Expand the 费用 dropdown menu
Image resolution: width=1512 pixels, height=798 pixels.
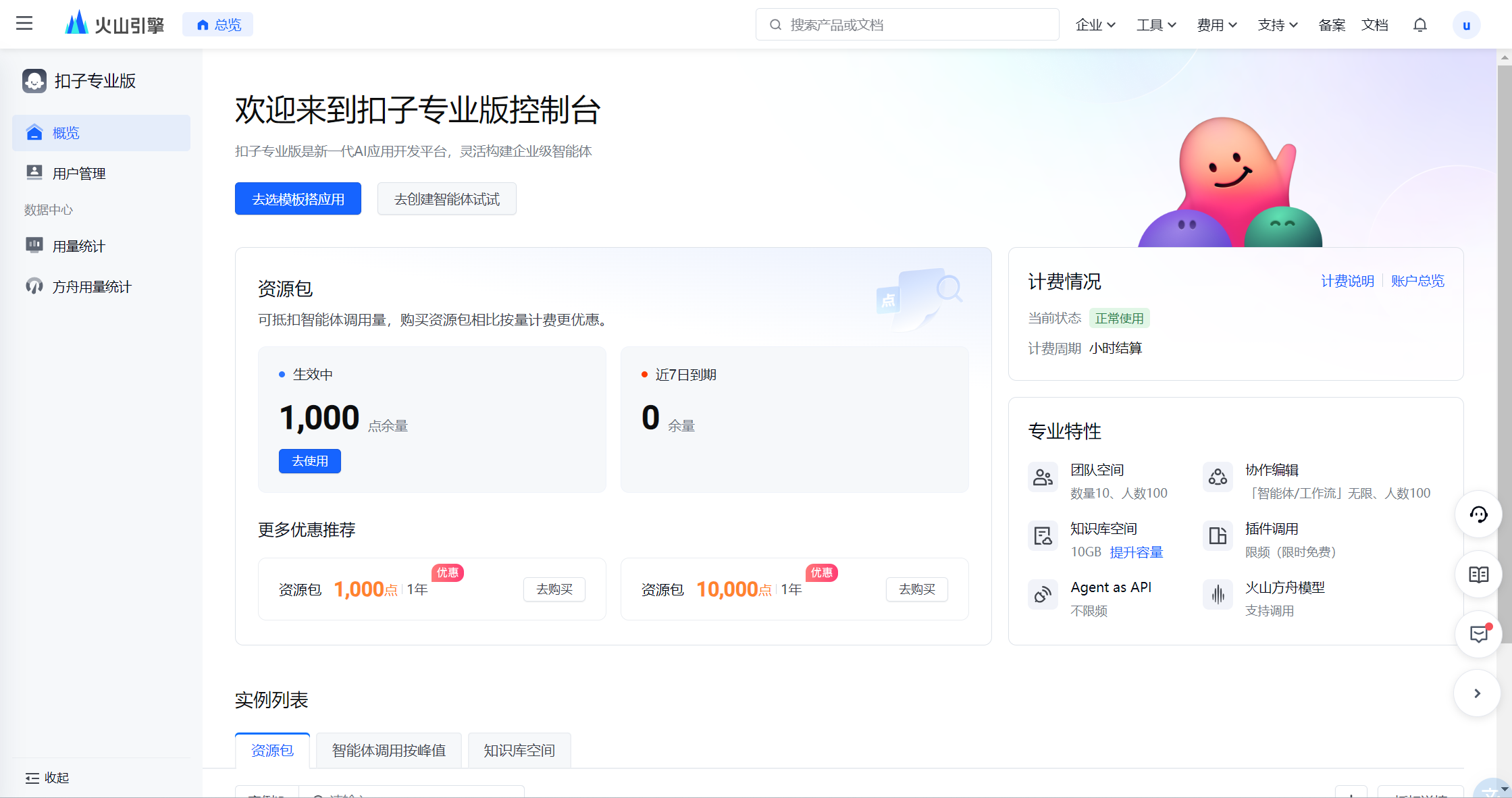coord(1217,24)
